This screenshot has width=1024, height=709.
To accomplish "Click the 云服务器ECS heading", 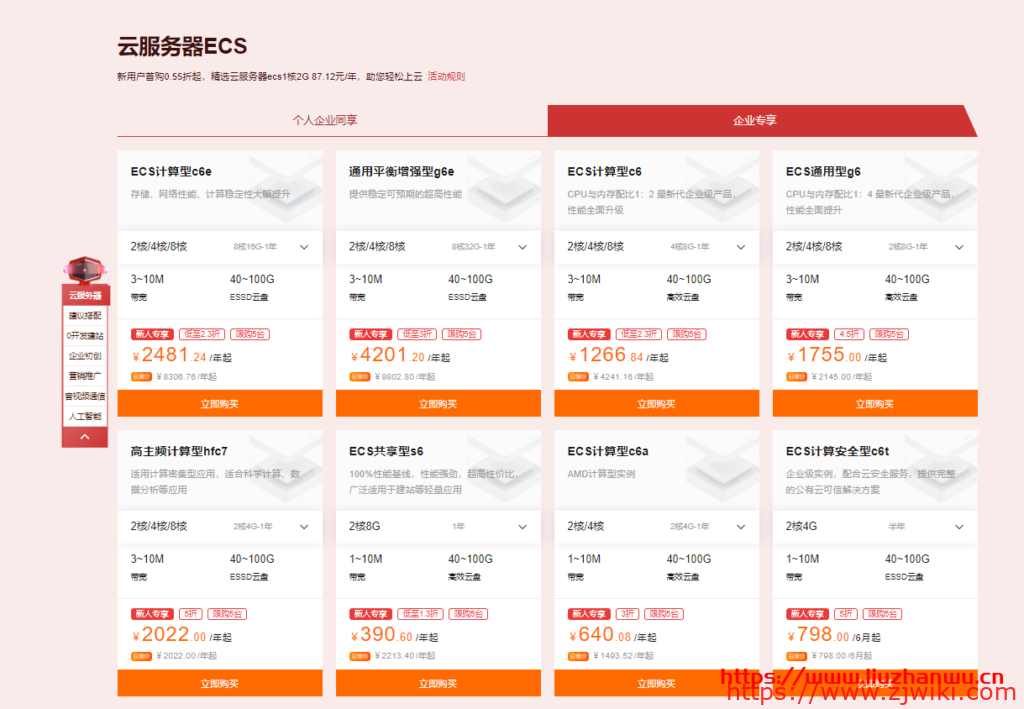I will 182,46.
